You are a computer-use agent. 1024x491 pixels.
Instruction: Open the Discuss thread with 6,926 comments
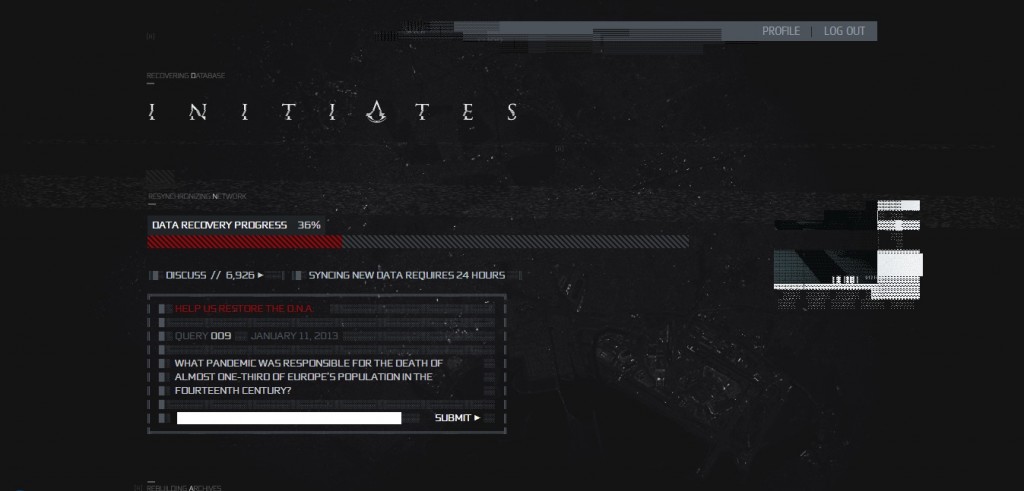210,276
